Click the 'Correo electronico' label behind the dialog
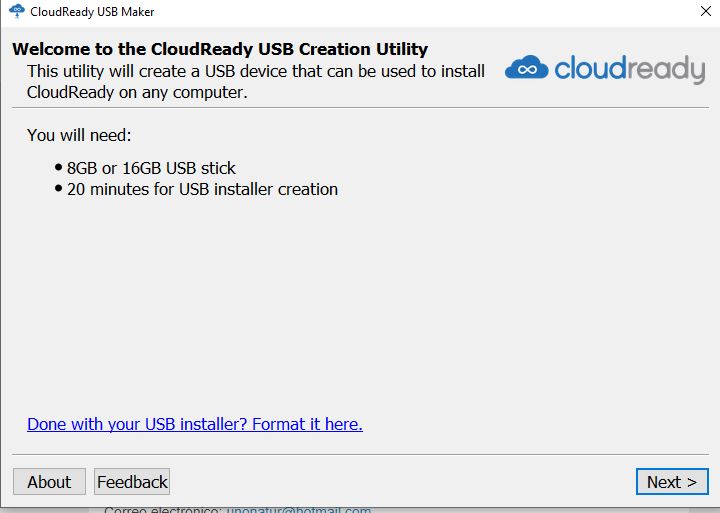Screen dimensions: 720x513 tap(160, 509)
